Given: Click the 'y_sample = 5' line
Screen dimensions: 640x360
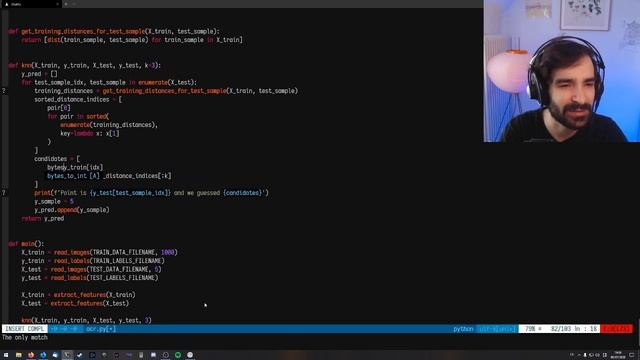Looking at the screenshot, I should 54,201.
